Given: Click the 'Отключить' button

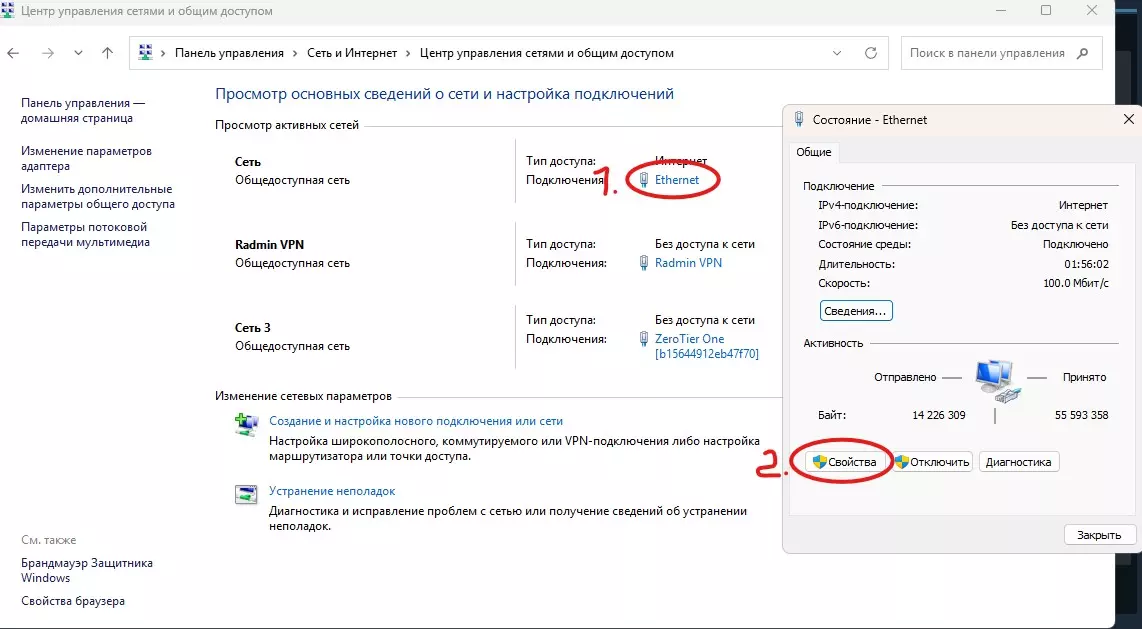Looking at the screenshot, I should coord(933,462).
